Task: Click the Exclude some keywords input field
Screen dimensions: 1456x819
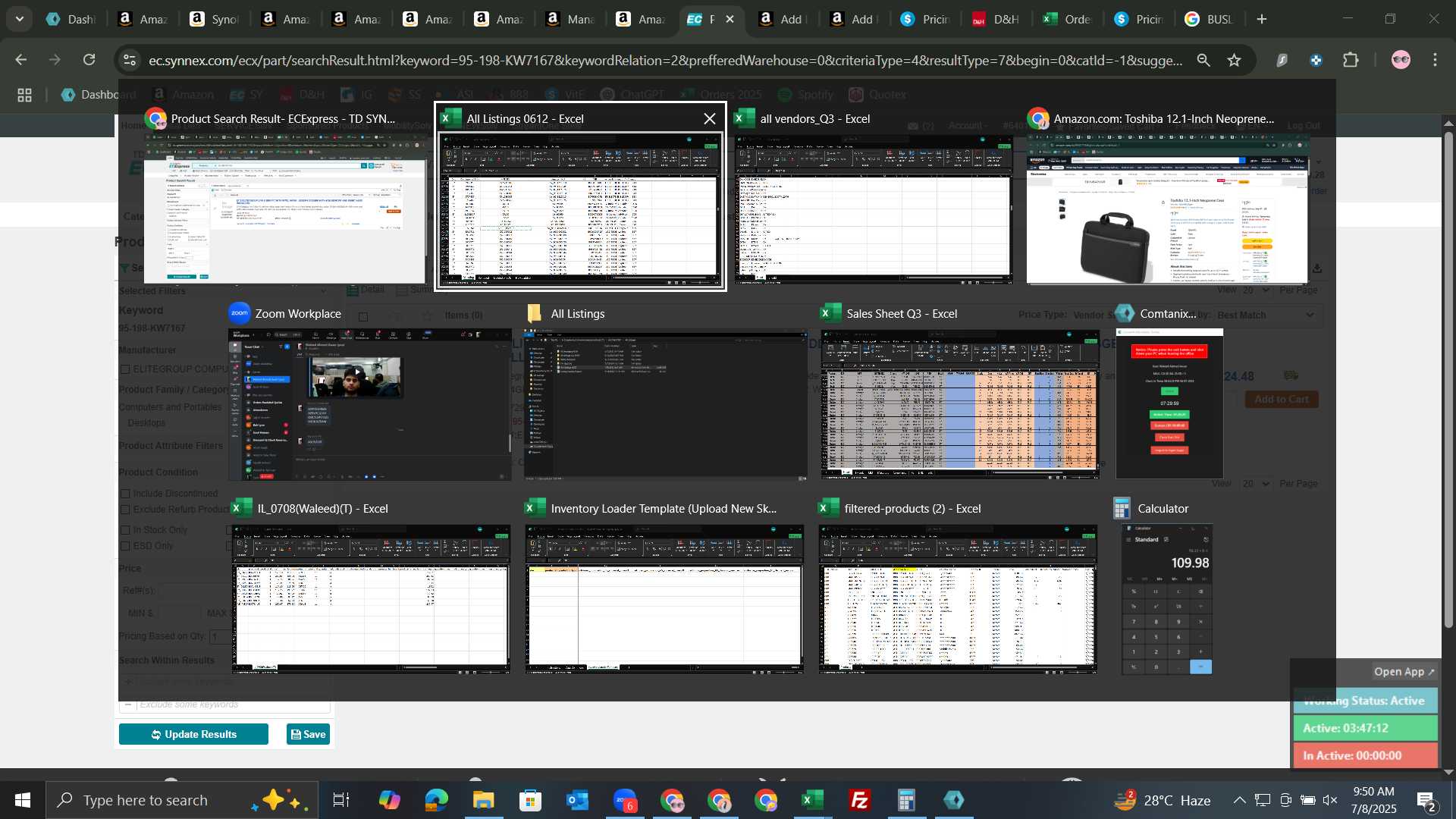Action: (233, 704)
